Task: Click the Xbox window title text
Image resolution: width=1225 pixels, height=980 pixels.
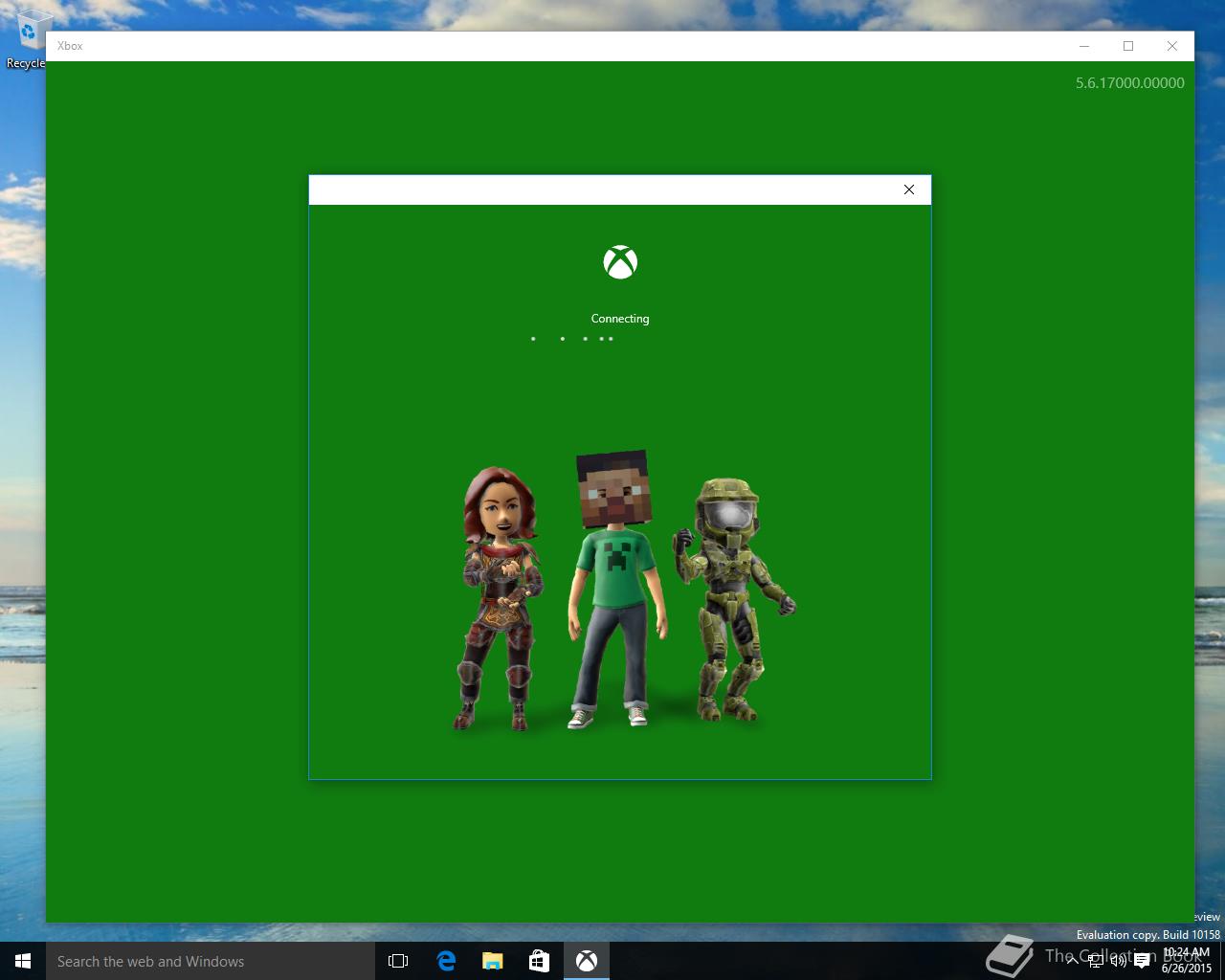Action: pos(70,46)
